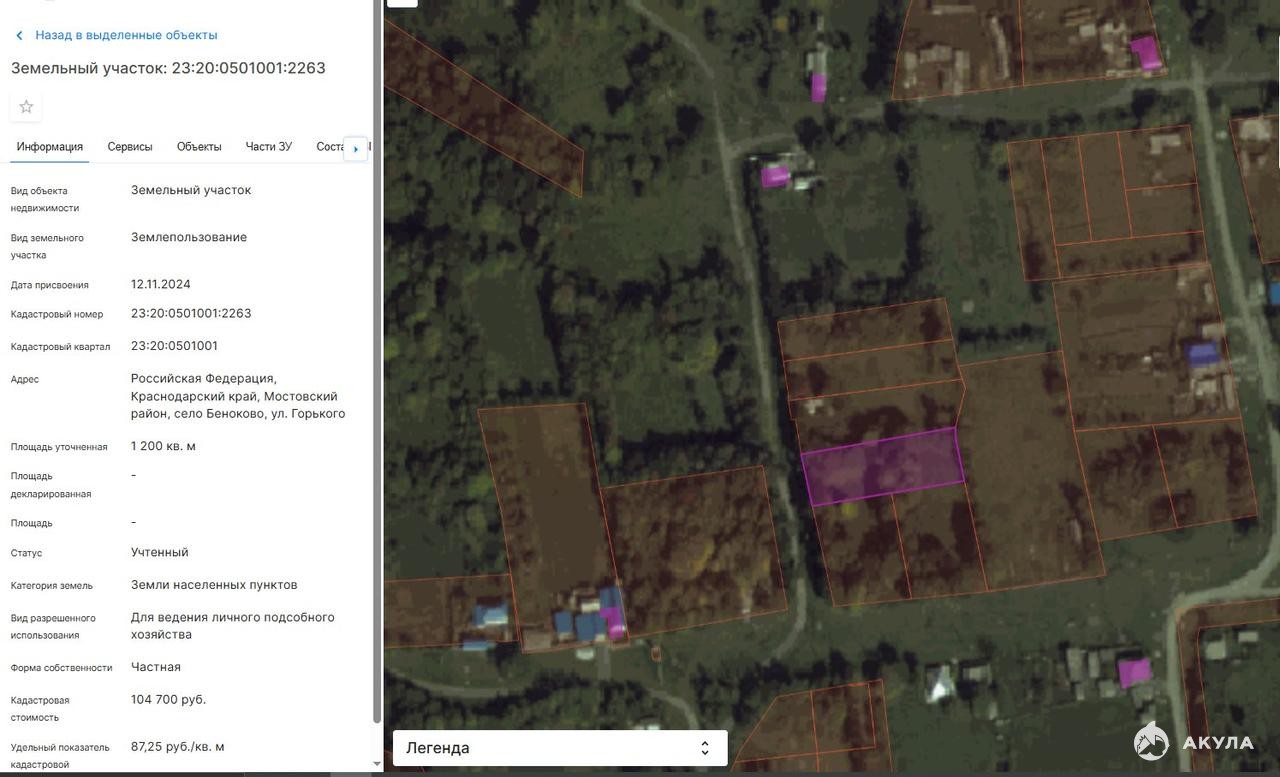Go back via Назад в выделенные объекты
This screenshot has width=1280, height=777.
126,35
